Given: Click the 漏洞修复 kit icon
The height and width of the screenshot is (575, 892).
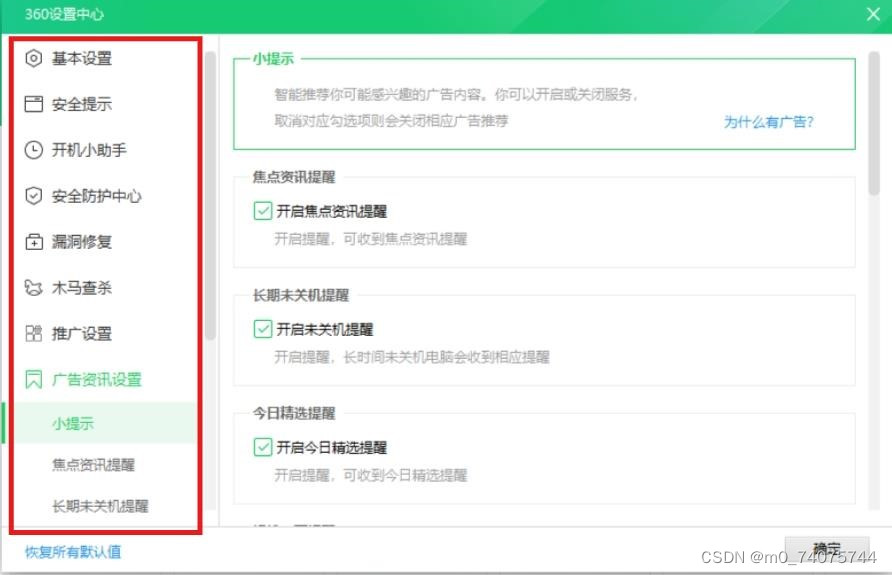Looking at the screenshot, I should tap(34, 242).
